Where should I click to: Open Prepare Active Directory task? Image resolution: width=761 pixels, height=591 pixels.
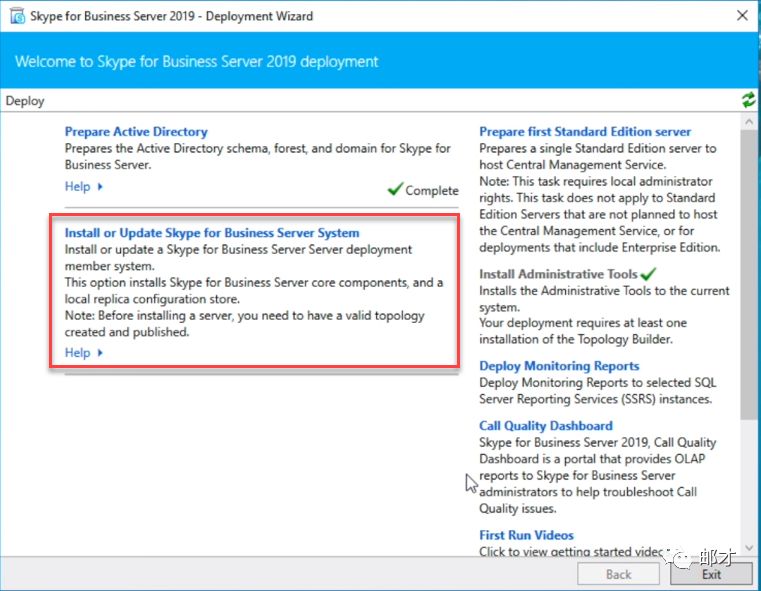pos(136,131)
